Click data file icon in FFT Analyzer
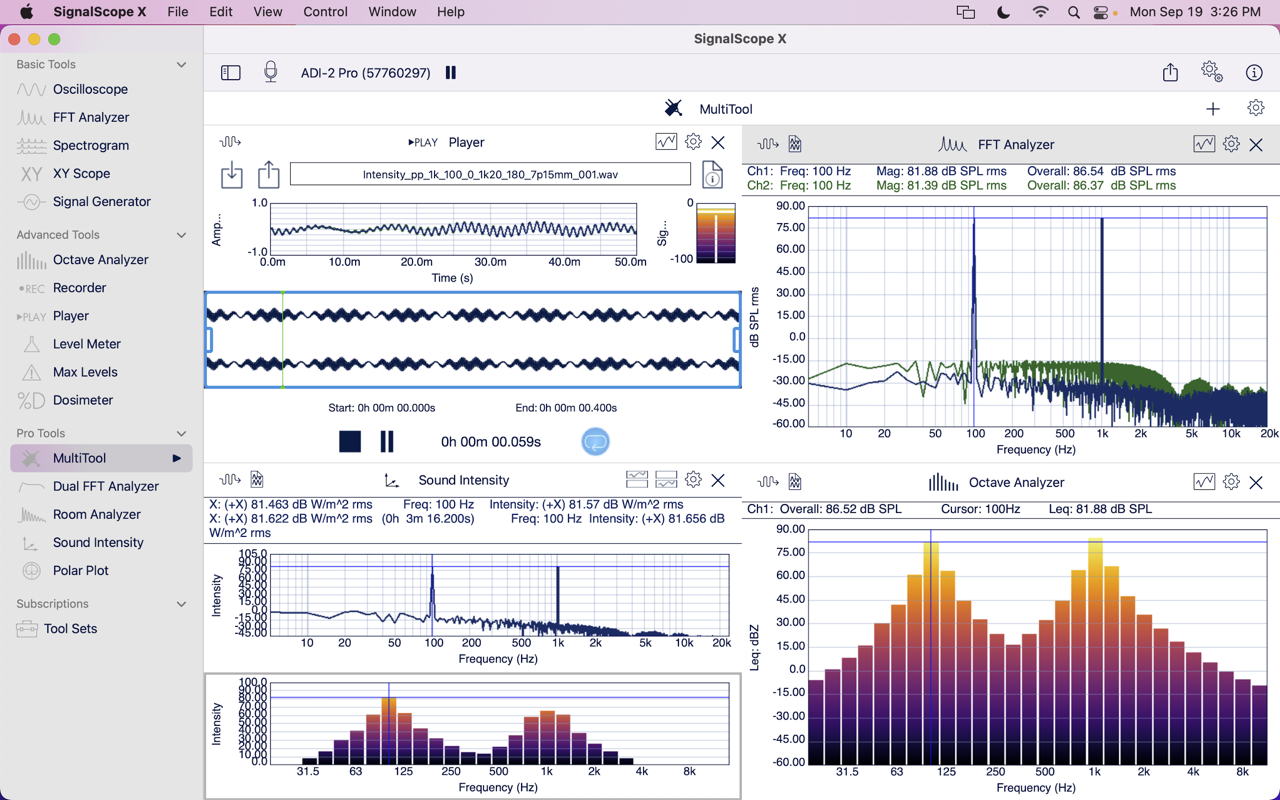Viewport: 1280px width, 800px height. (x=795, y=144)
